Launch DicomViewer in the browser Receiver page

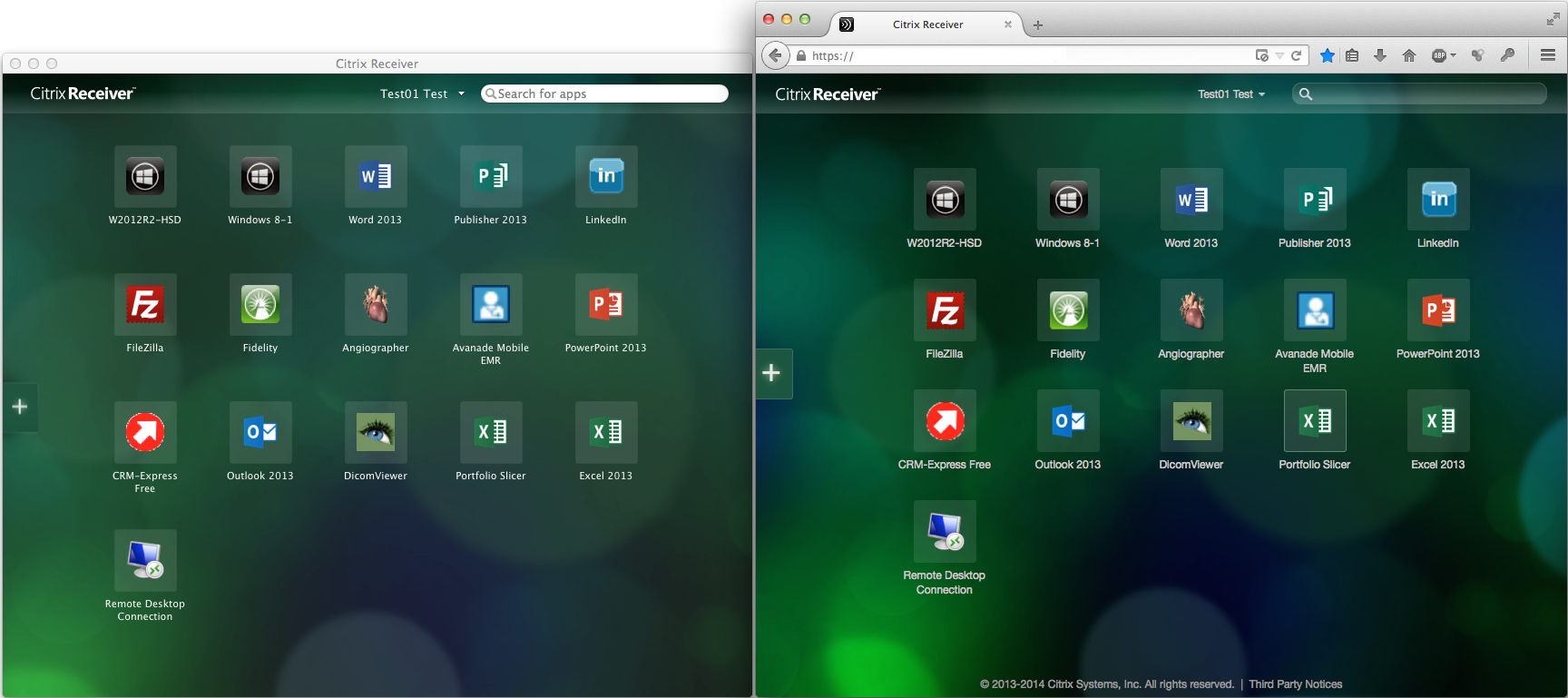[x=1191, y=421]
